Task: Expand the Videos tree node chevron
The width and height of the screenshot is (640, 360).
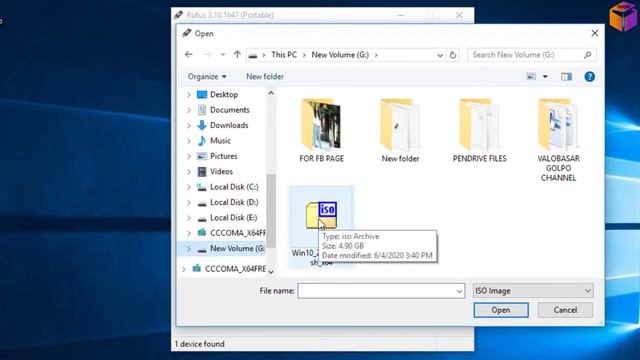Action: (x=189, y=172)
